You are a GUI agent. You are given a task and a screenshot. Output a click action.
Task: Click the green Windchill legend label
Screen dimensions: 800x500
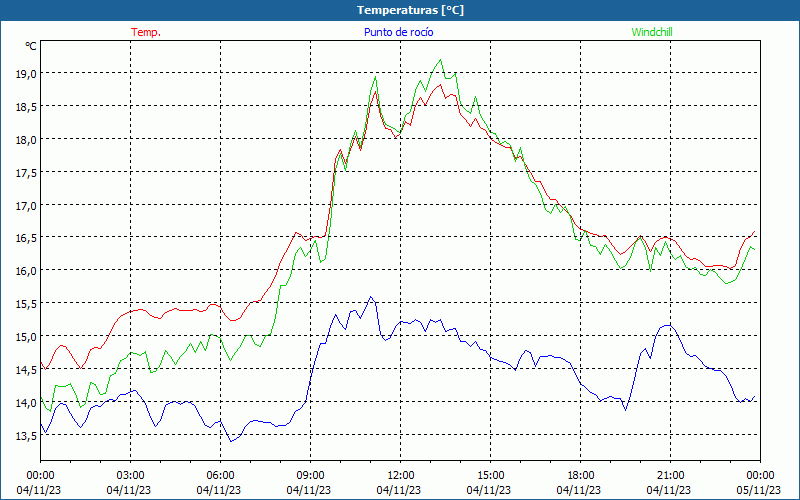point(652,32)
